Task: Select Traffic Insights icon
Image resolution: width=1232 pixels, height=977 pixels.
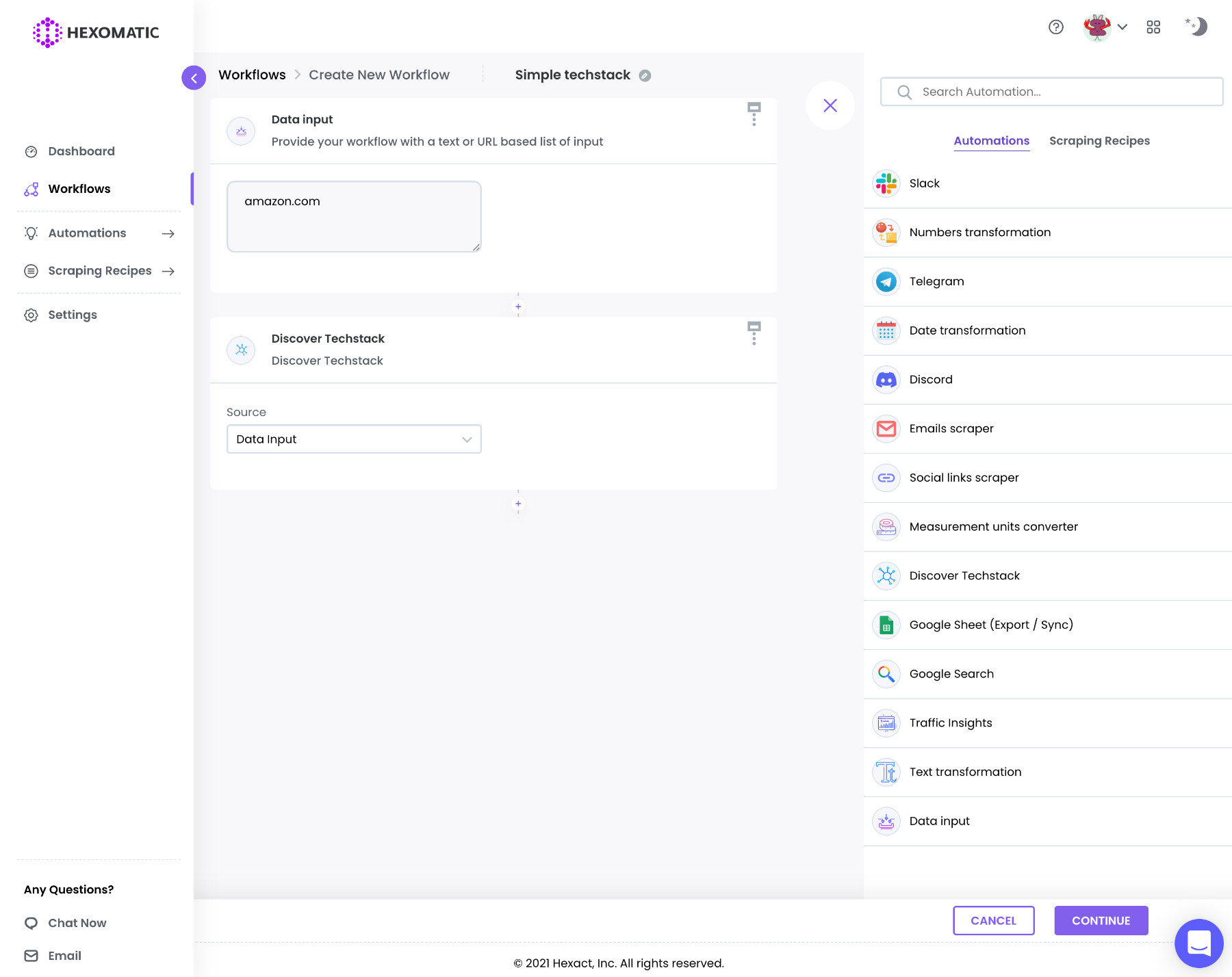Action: tap(886, 722)
